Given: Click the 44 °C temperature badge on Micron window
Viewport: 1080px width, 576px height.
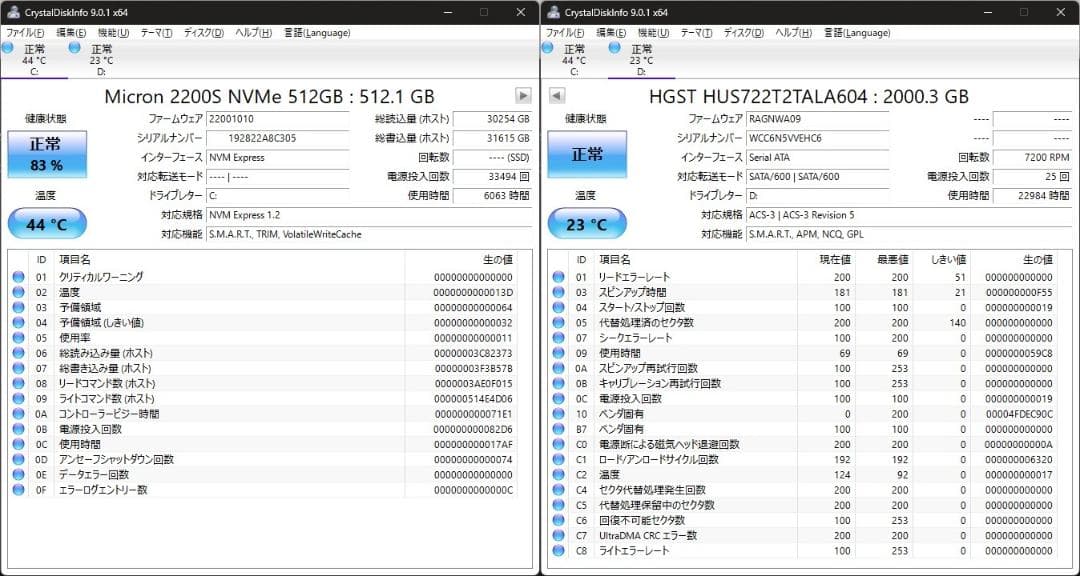Looking at the screenshot, I should coord(46,223).
